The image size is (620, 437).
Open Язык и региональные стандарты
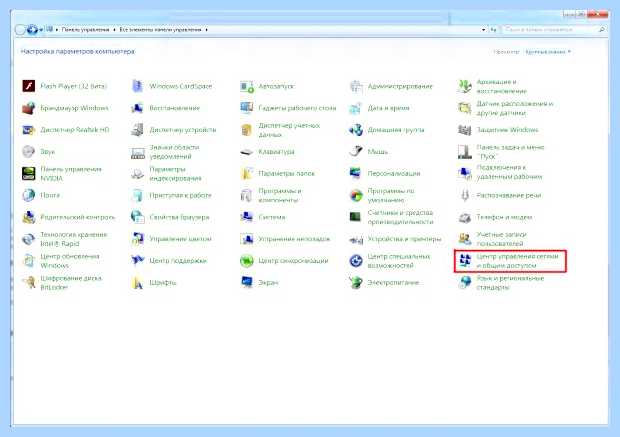click(x=501, y=282)
